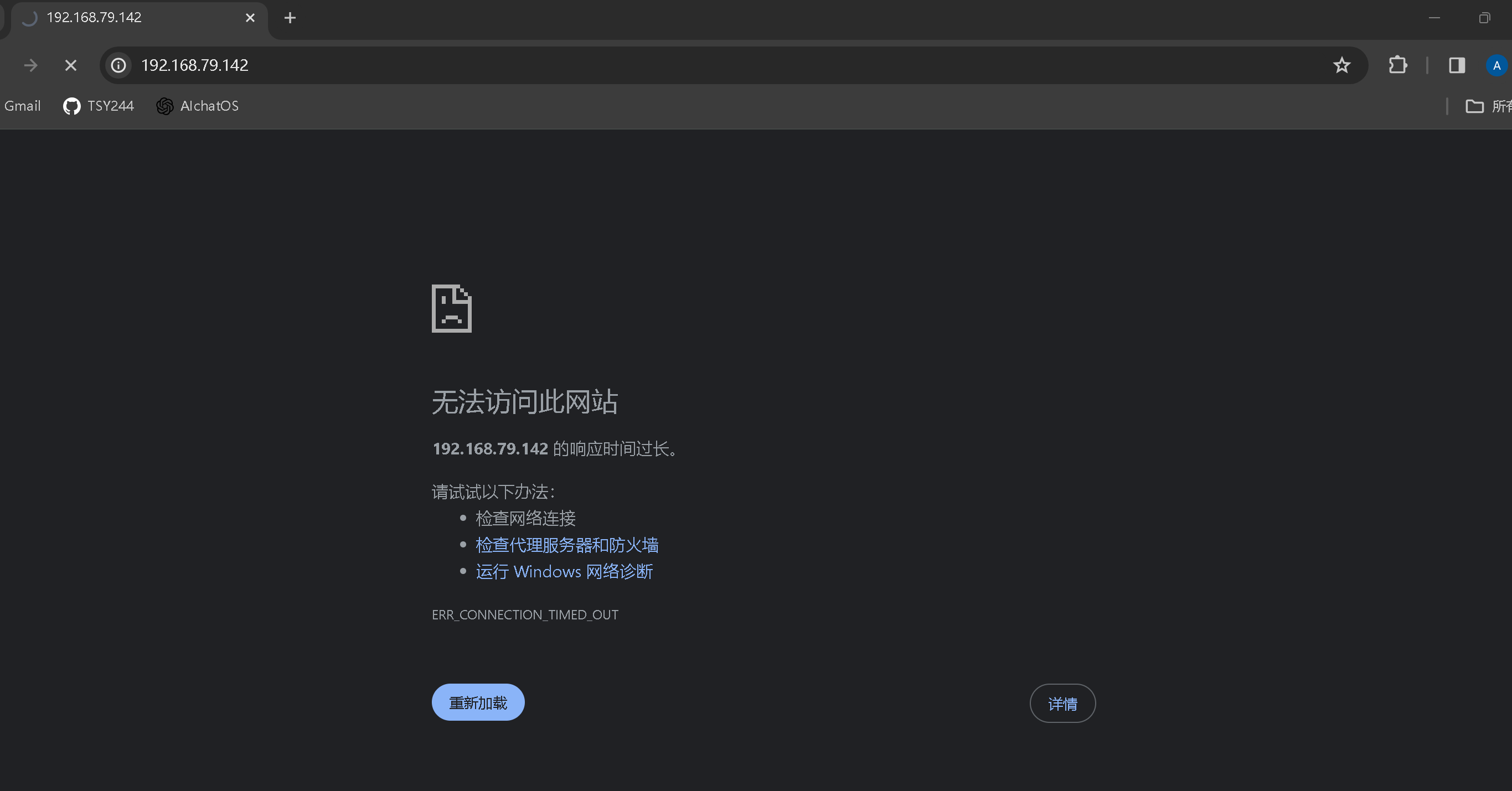Open the Extensions puzzle icon
Screen dimensions: 1512x791
1397,65
